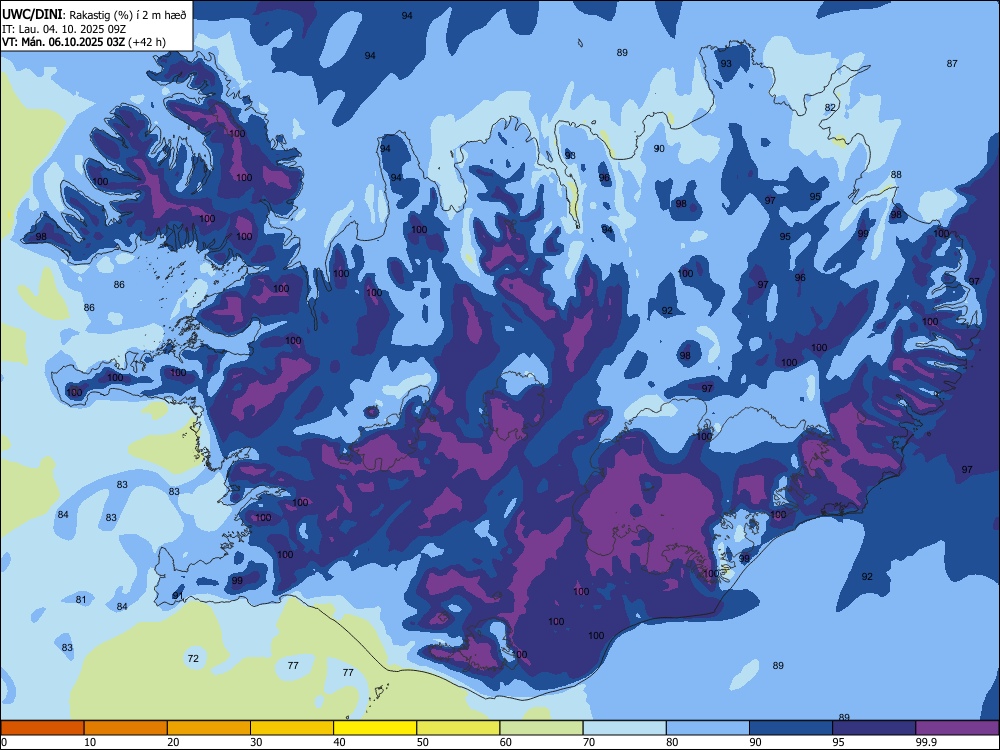1000x750 pixels.
Task: Pick the pale green 60–70 legend swatch
Action: [x=541, y=728]
